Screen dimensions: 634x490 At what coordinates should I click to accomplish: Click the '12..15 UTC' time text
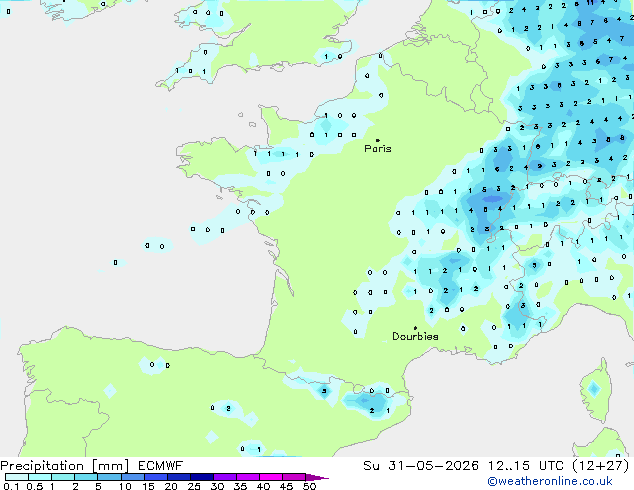(x=525, y=466)
